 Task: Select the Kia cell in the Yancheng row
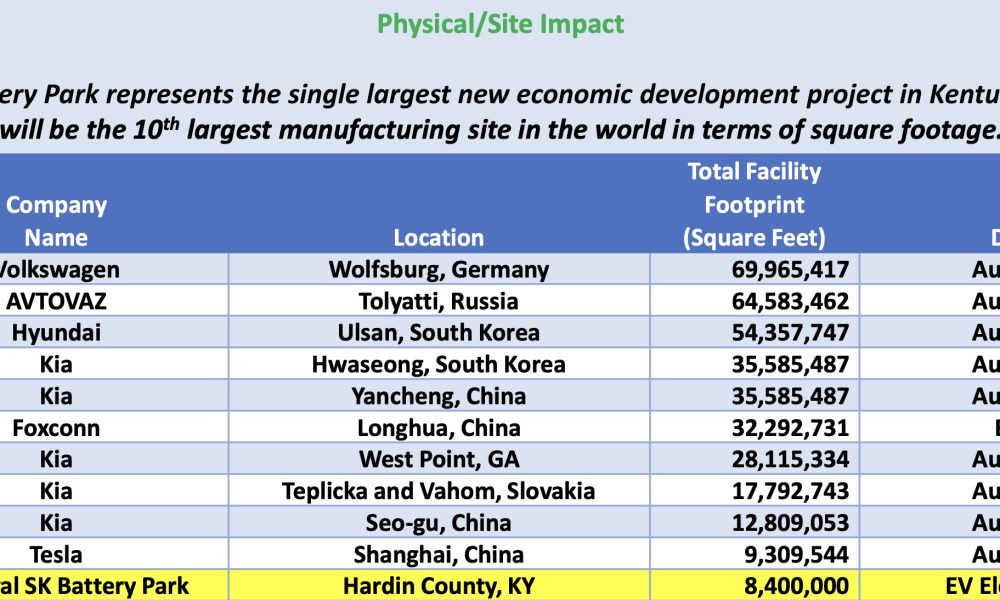(x=114, y=396)
